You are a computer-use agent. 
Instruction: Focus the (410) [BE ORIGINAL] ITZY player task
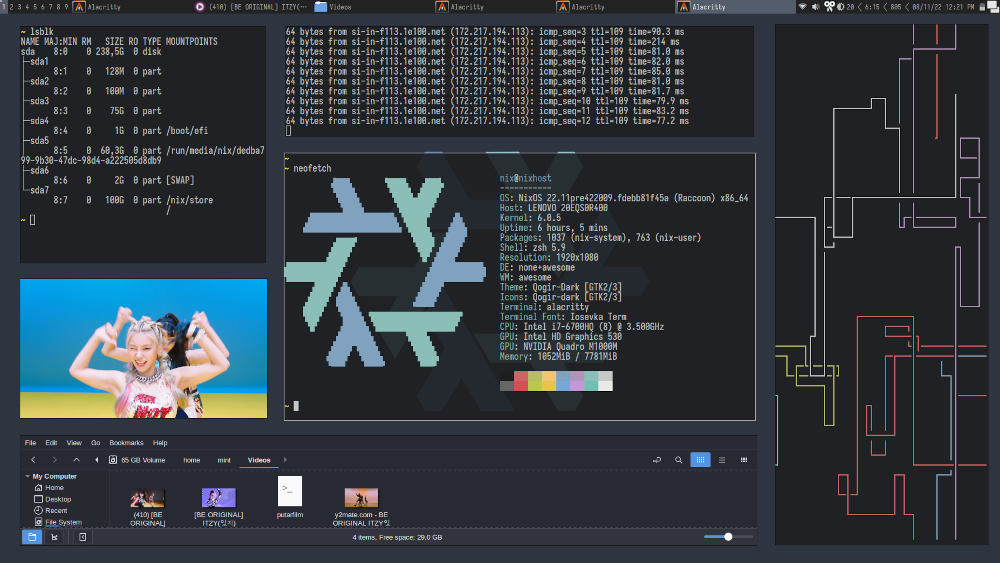tap(251, 6)
